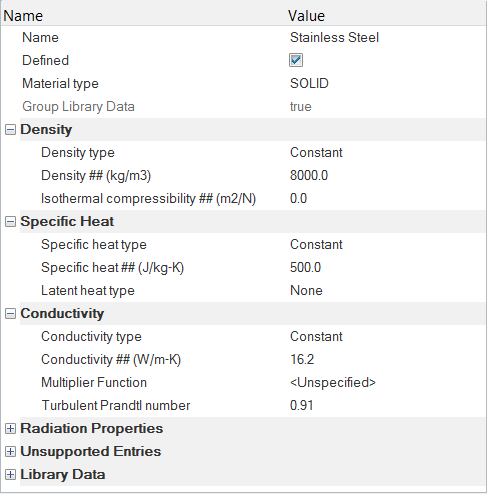Select the Density value 8000.0 field
The height and width of the screenshot is (494, 487).
click(x=386, y=176)
